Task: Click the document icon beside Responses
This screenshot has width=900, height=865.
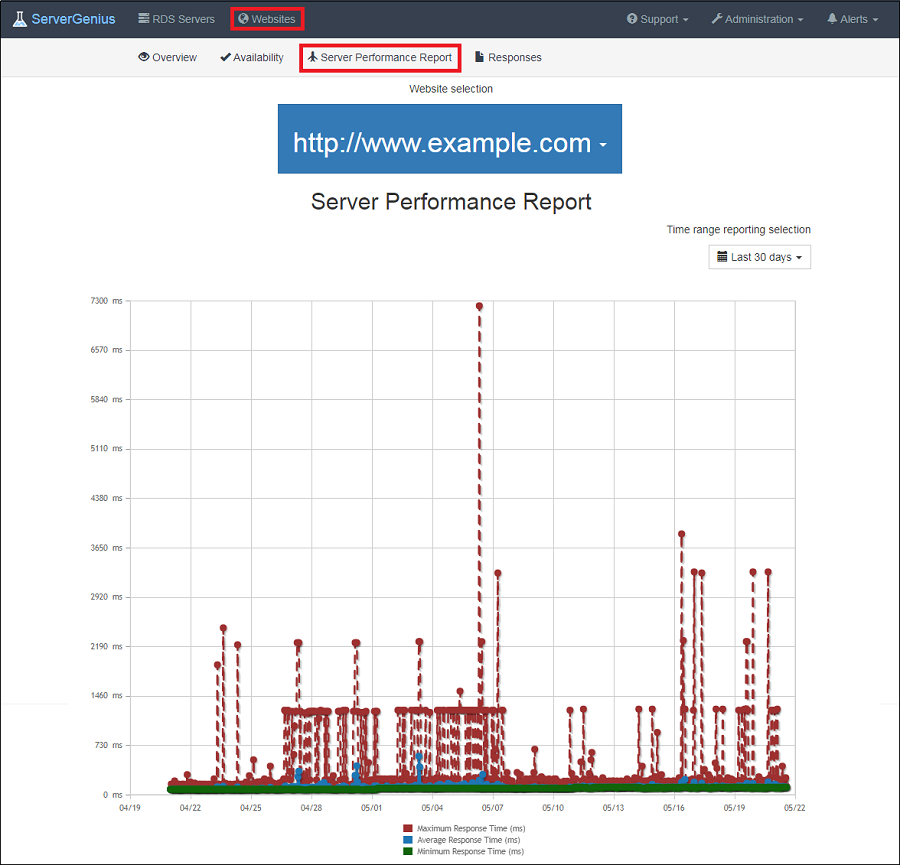Action: (x=480, y=57)
